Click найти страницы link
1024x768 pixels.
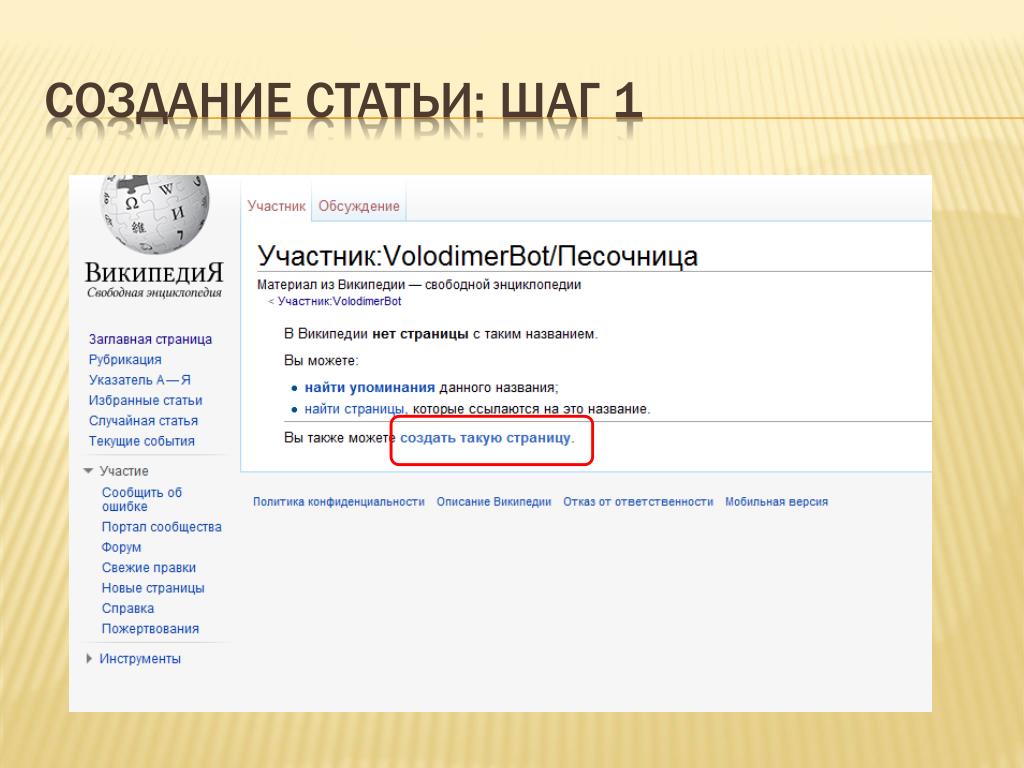[355, 409]
